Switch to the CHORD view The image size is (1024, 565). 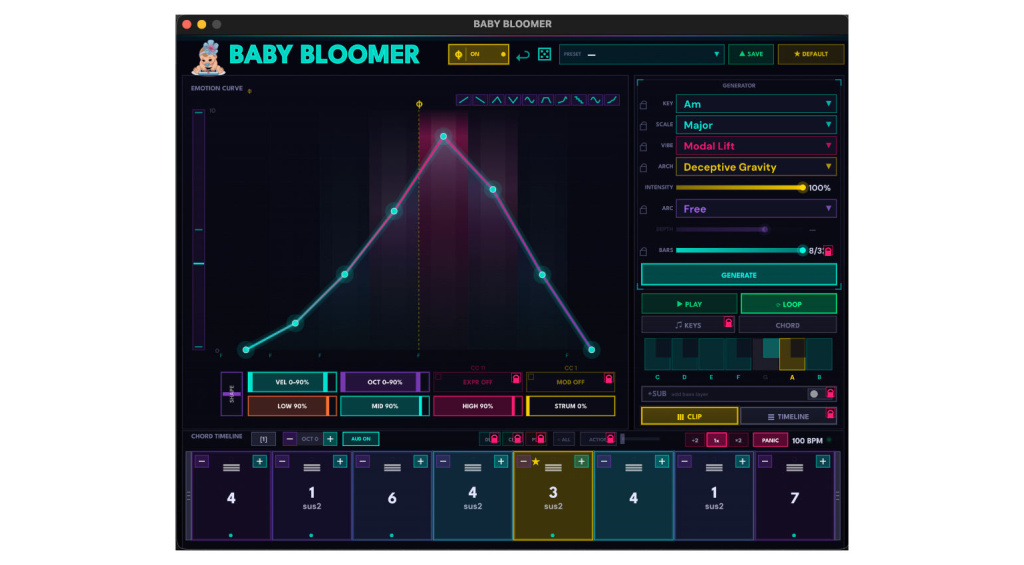[x=788, y=325]
